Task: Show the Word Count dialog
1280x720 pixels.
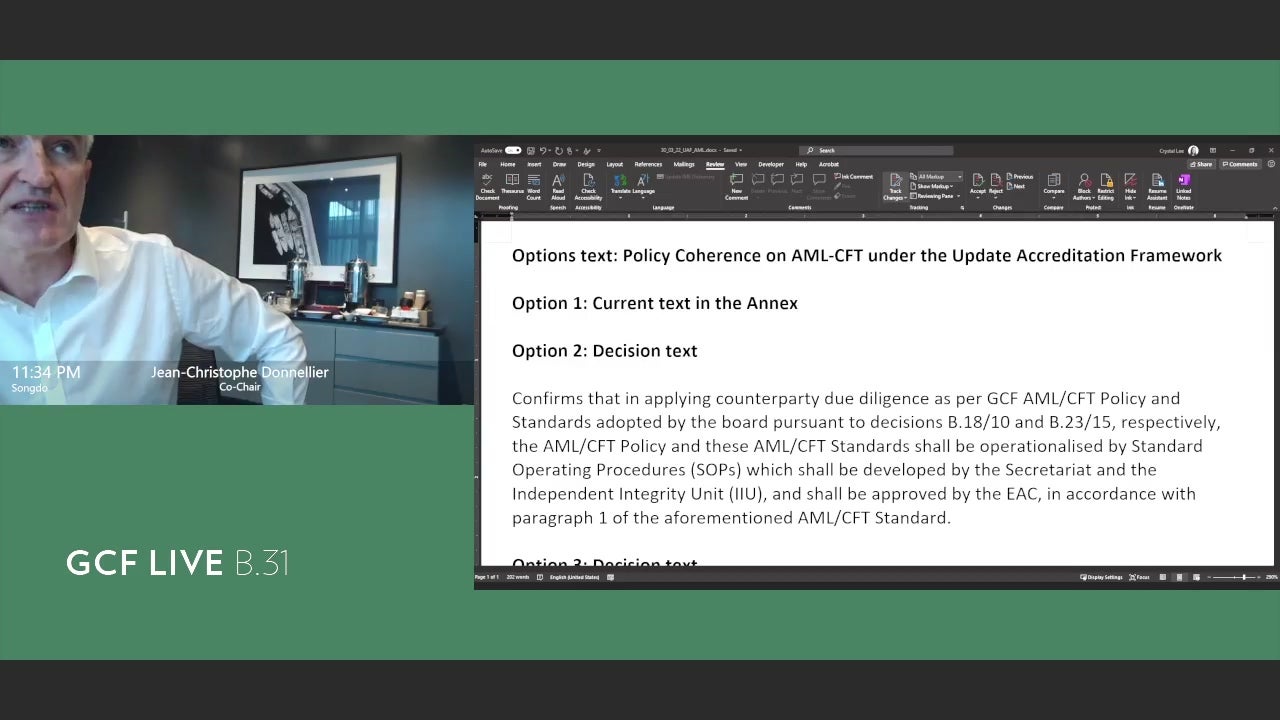Action: [x=534, y=186]
